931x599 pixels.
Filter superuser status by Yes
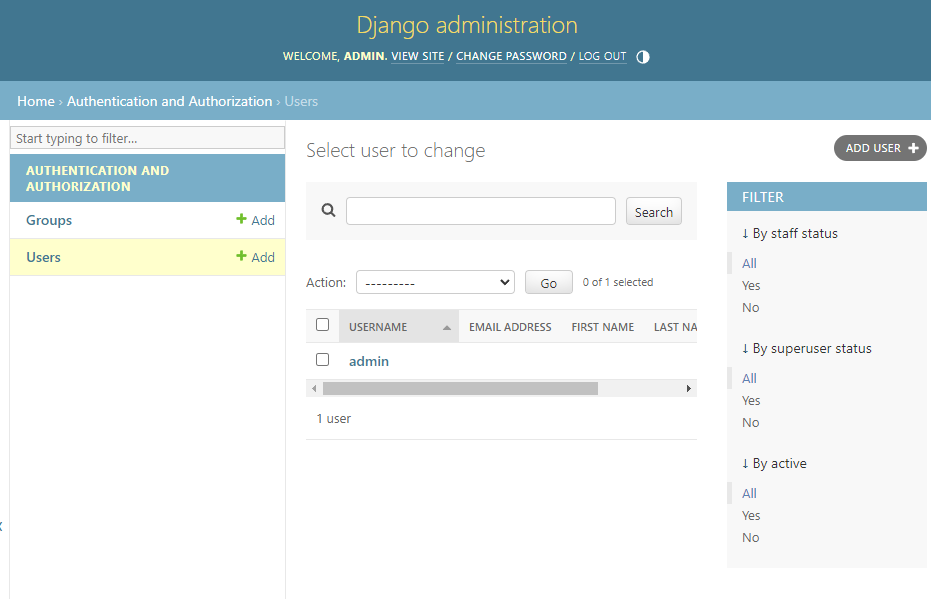(750, 401)
